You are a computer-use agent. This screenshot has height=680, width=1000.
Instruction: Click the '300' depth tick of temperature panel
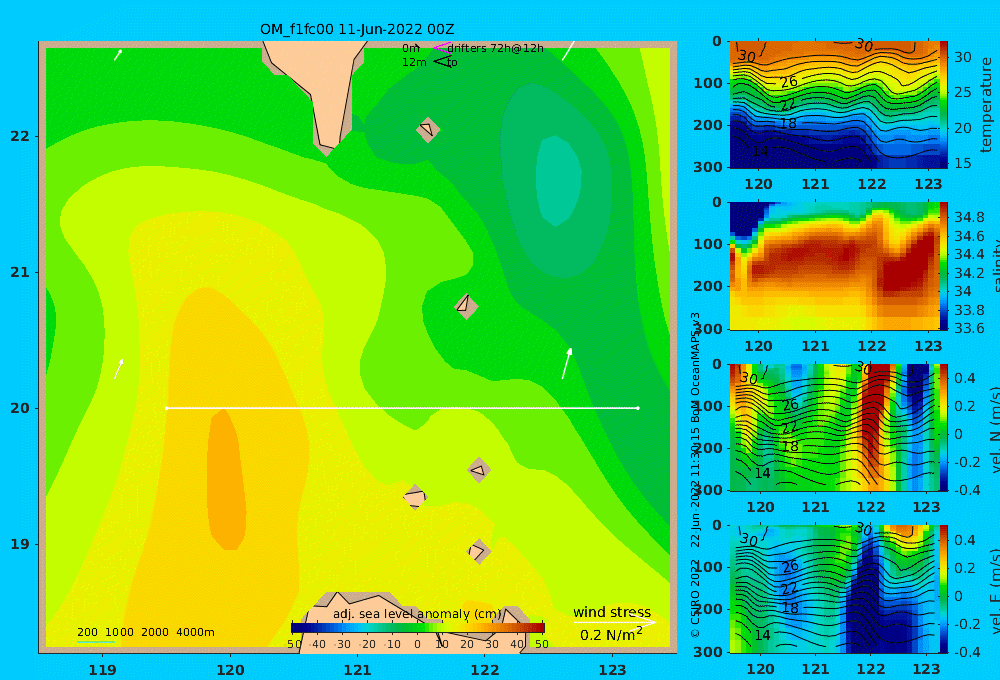point(708,167)
